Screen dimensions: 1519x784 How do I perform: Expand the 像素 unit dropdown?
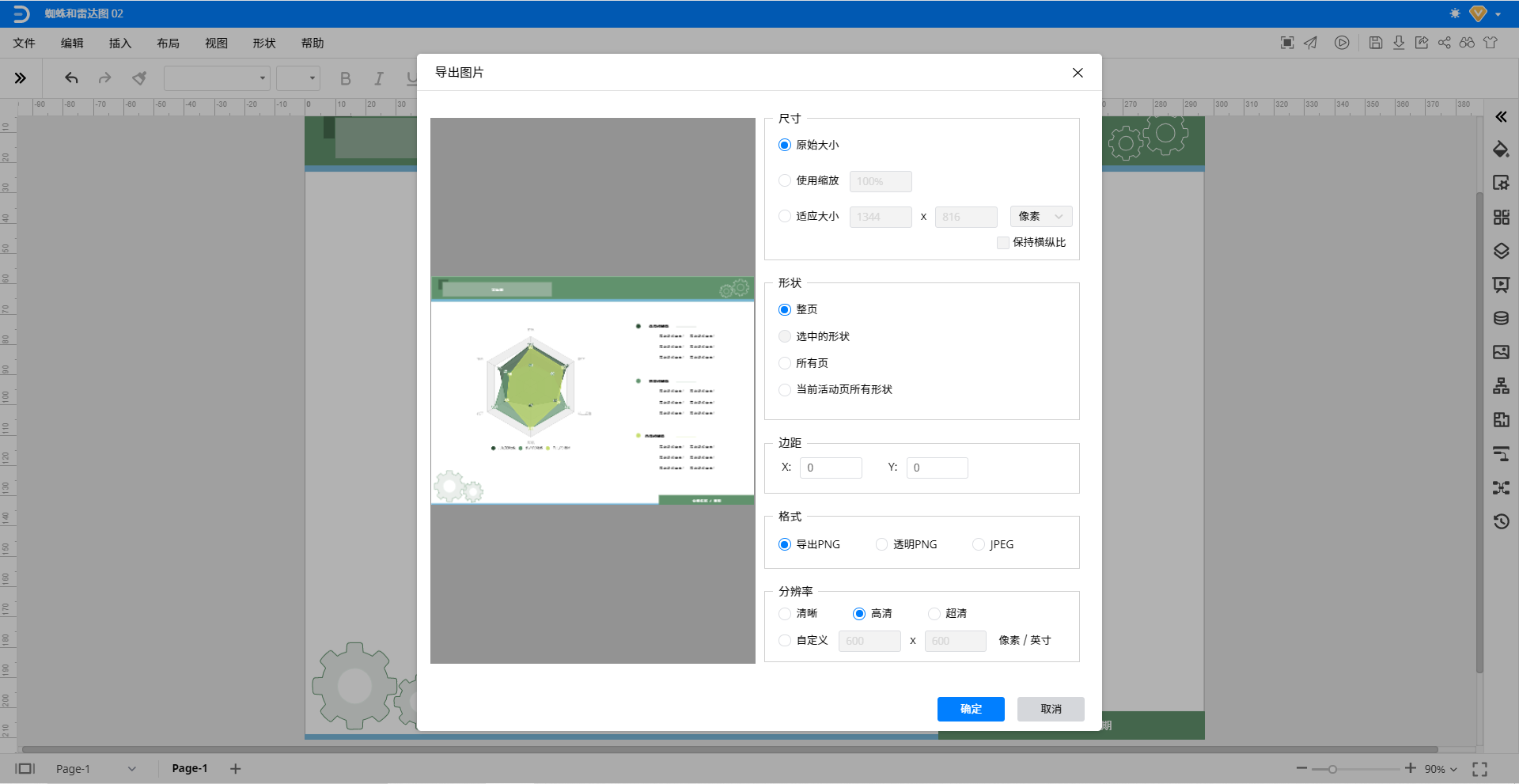[x=1041, y=217]
